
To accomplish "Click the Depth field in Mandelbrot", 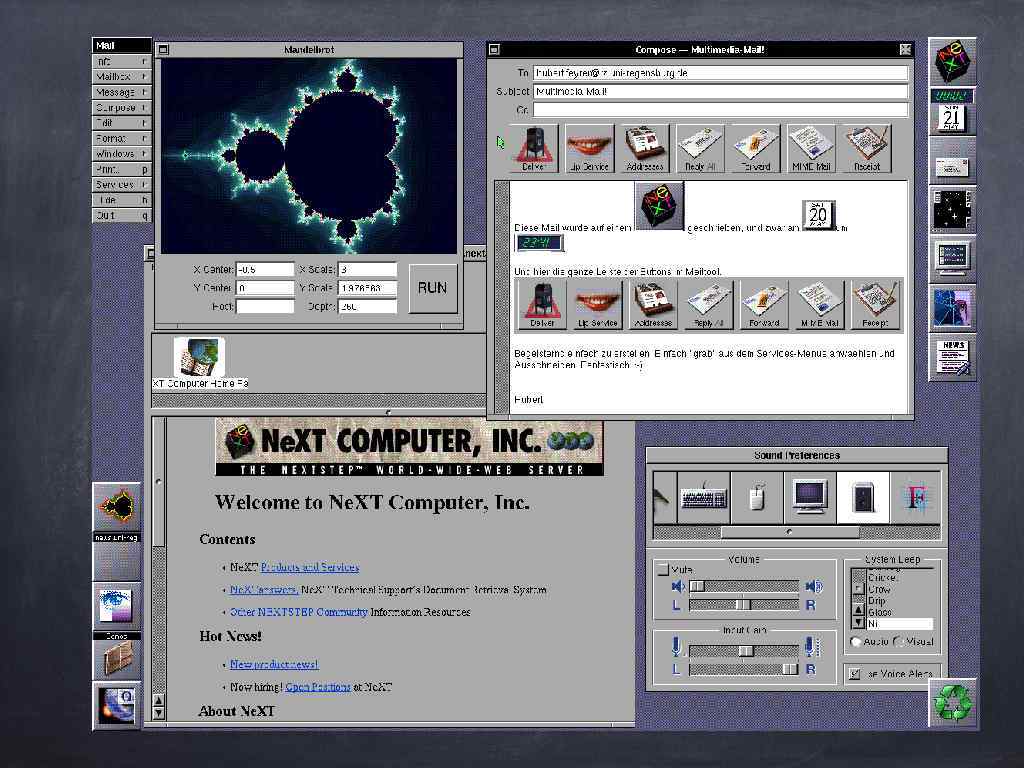I will click(367, 306).
